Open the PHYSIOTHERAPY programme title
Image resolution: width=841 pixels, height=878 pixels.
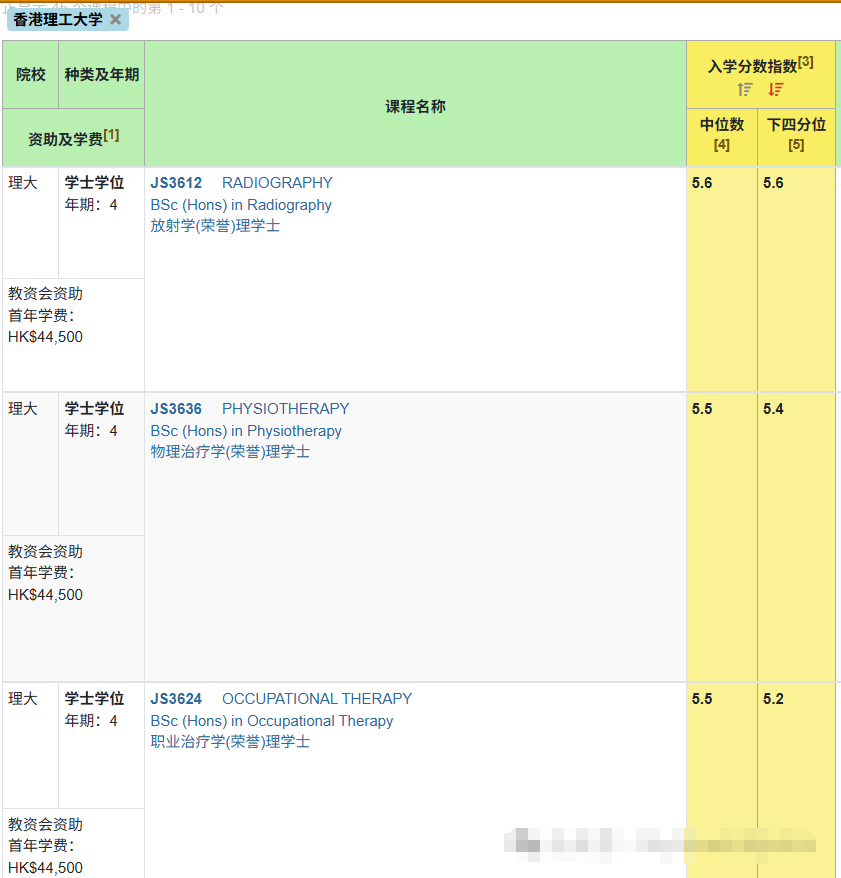click(286, 409)
